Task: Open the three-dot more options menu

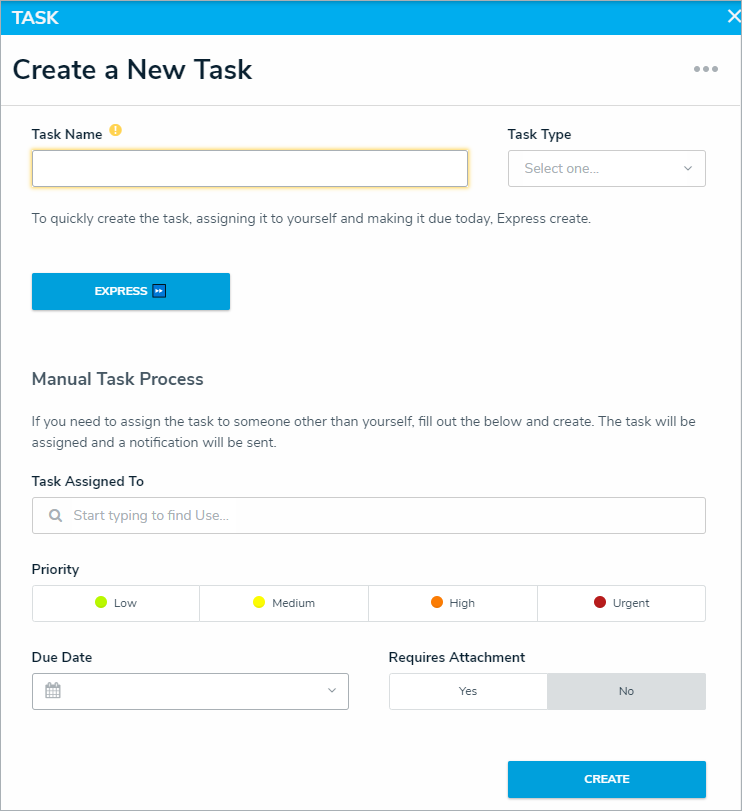Action: point(706,69)
